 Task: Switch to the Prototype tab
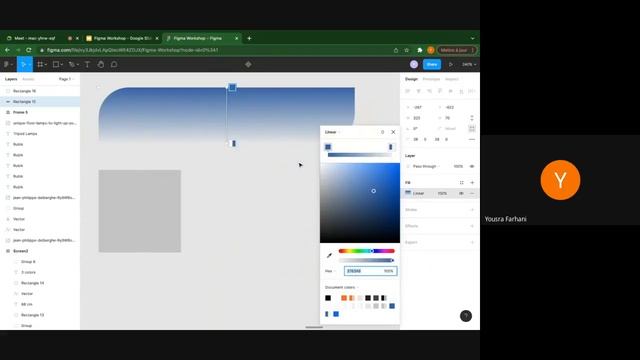click(x=431, y=79)
